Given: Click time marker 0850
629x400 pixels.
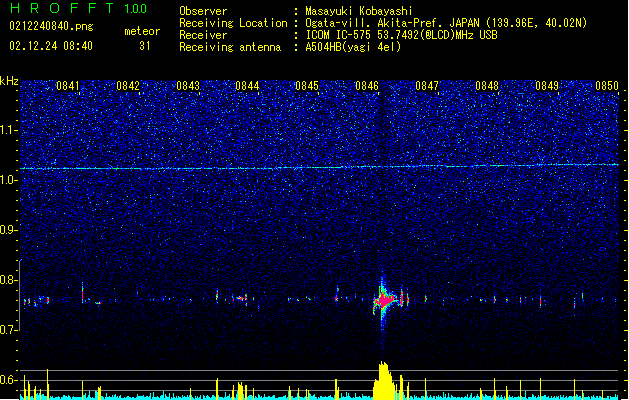Looking at the screenshot, I should tap(607, 86).
